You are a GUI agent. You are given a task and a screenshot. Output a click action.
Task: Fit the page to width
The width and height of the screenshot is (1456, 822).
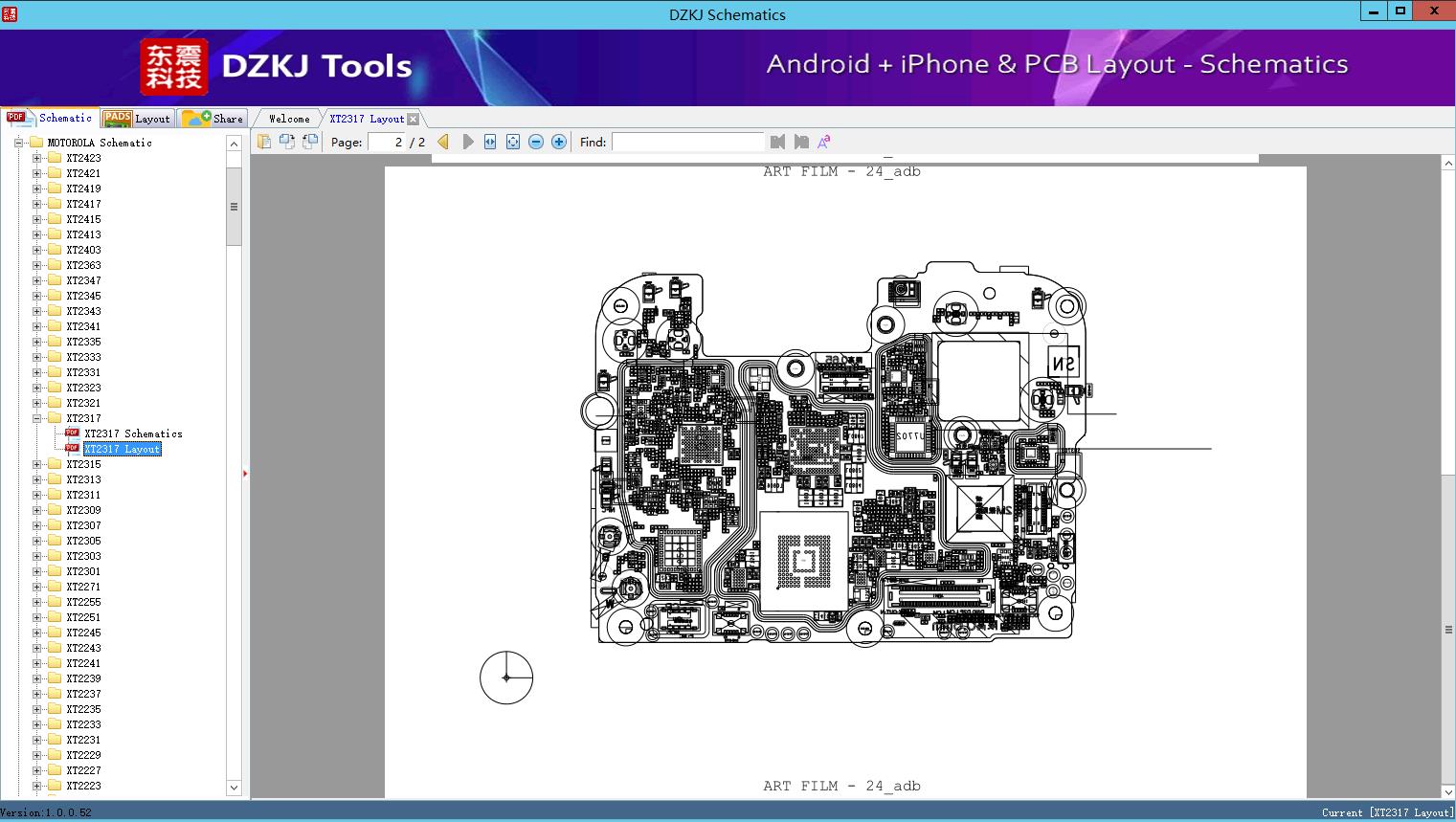tap(490, 142)
